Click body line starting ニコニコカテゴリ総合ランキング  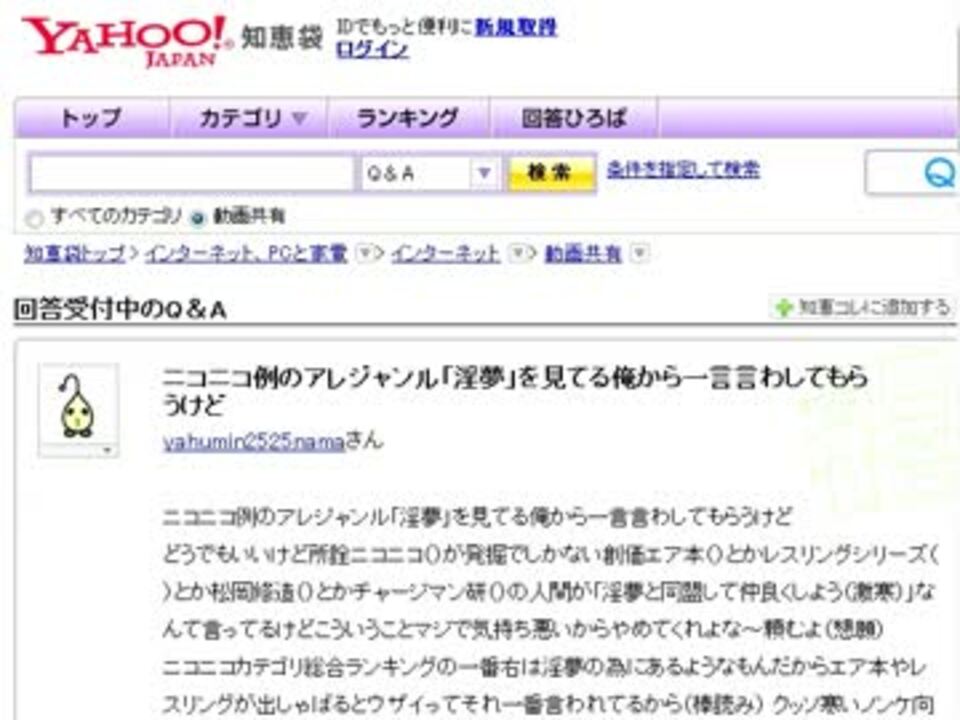click(544, 667)
